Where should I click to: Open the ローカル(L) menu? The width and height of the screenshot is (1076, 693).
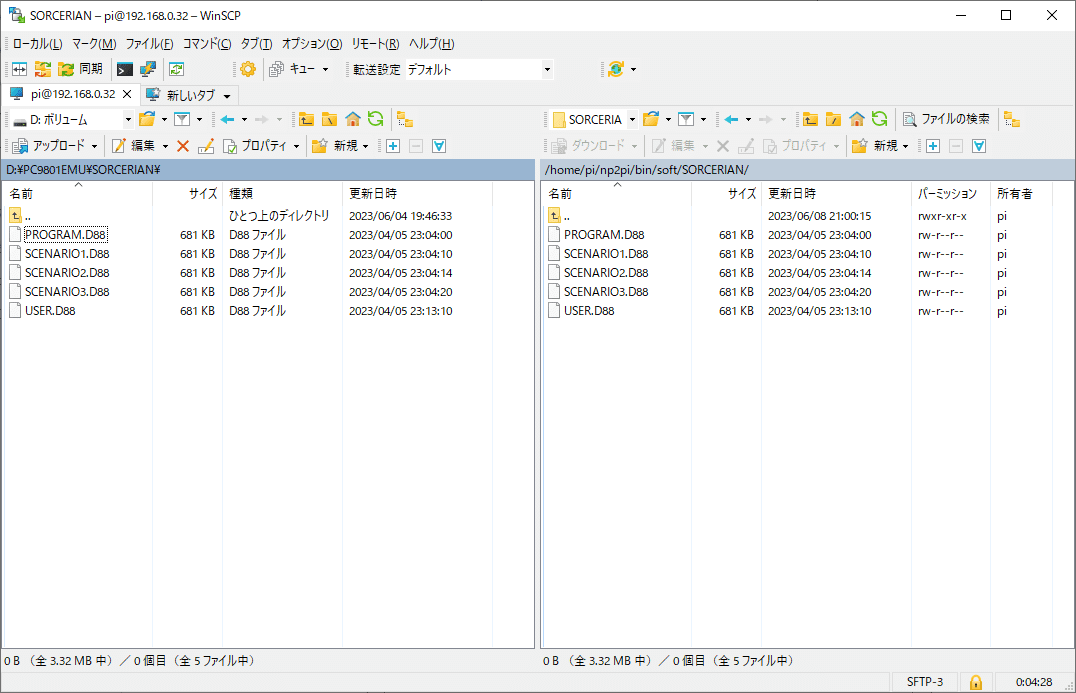[x=37, y=44]
